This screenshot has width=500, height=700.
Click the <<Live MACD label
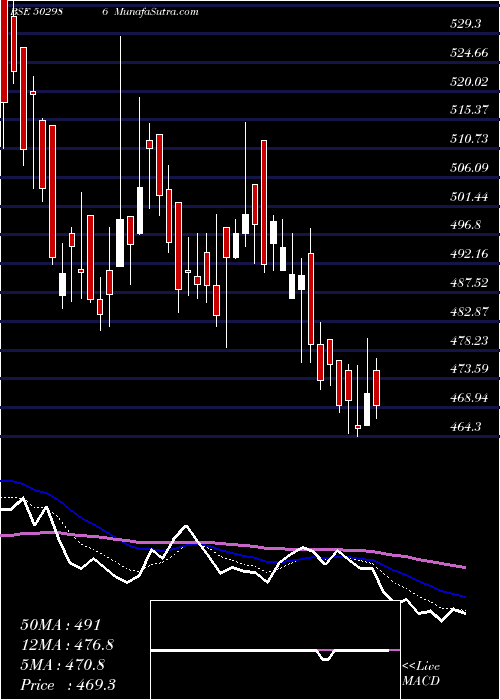click(421, 674)
